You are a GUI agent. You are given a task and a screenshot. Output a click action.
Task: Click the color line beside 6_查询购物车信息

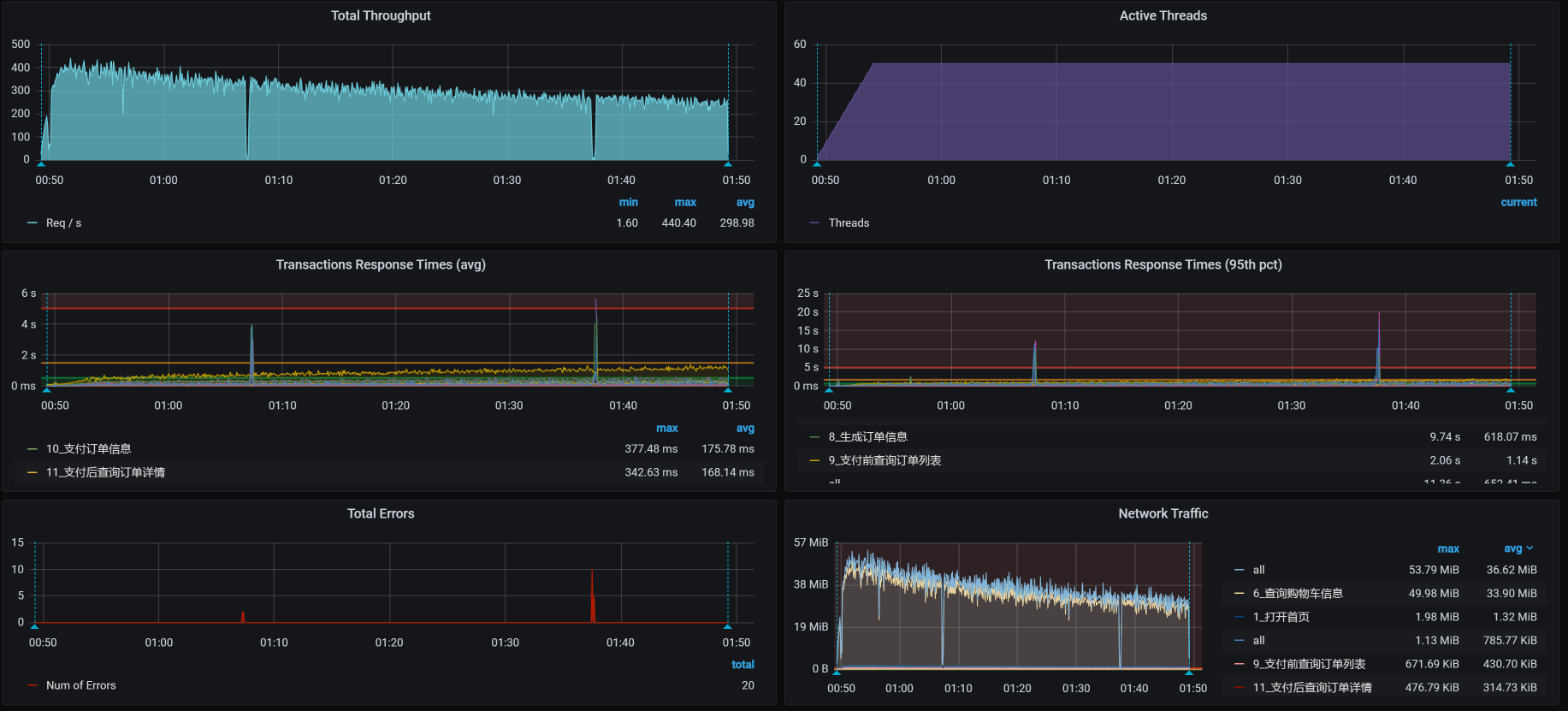pyautogui.click(x=1240, y=594)
